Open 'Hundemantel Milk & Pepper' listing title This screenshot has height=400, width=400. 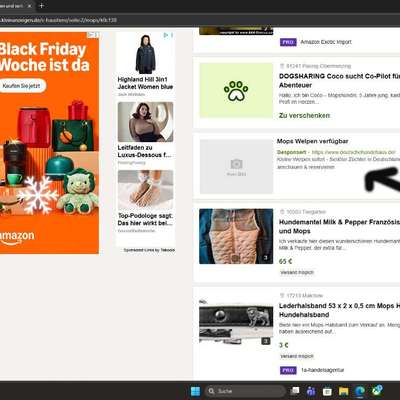(339, 227)
